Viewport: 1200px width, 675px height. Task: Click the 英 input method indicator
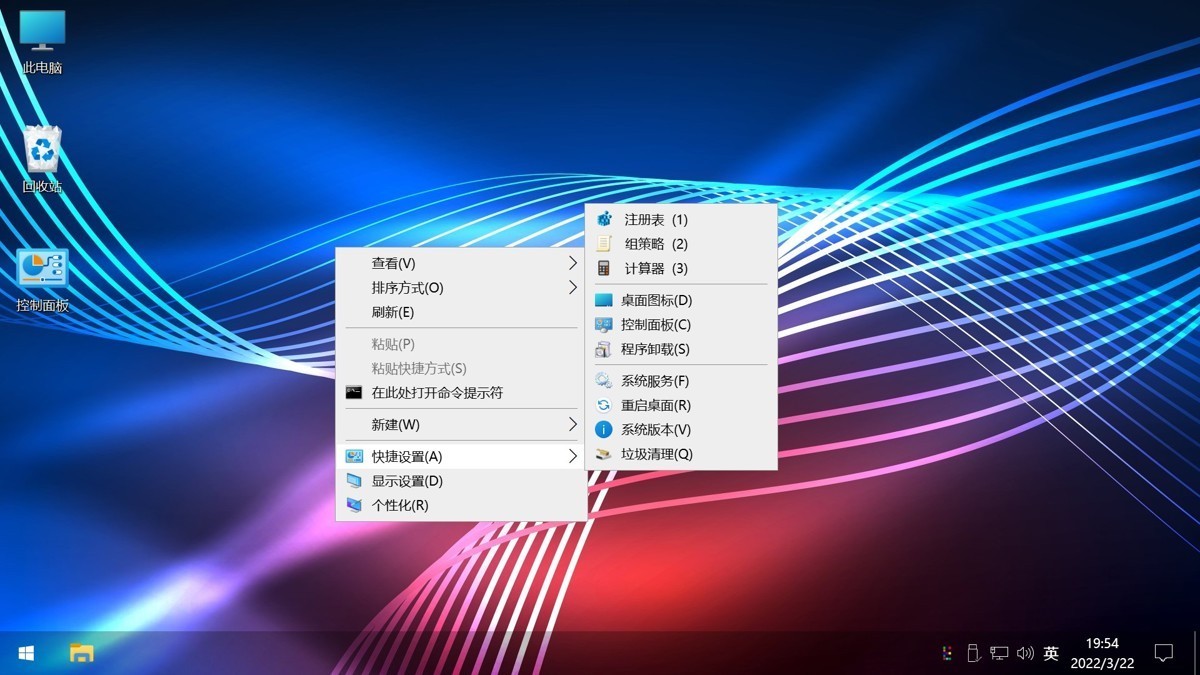1050,652
